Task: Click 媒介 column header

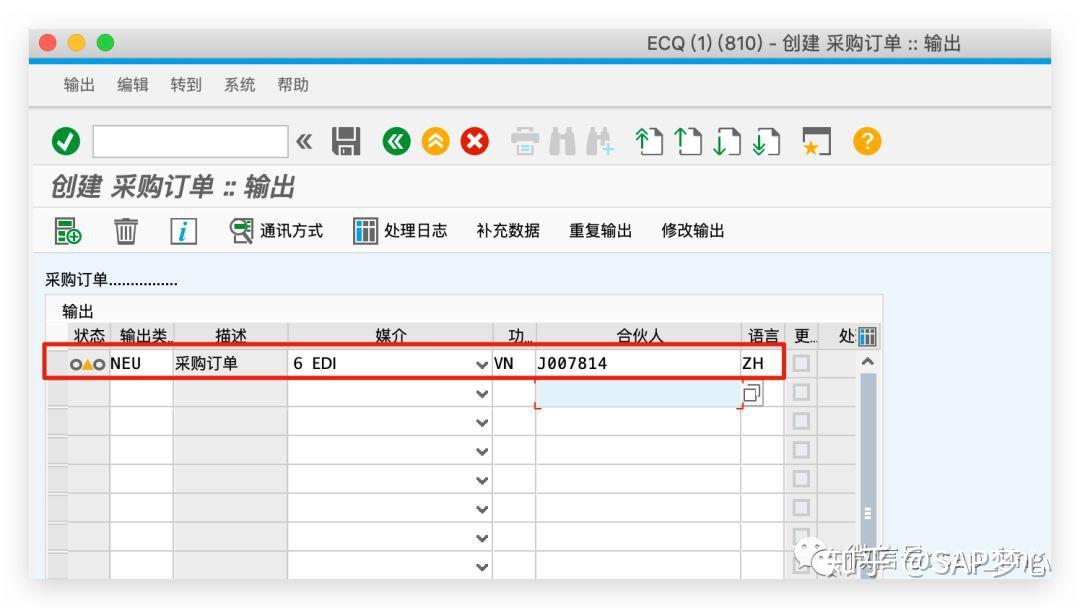Action: coord(391,335)
